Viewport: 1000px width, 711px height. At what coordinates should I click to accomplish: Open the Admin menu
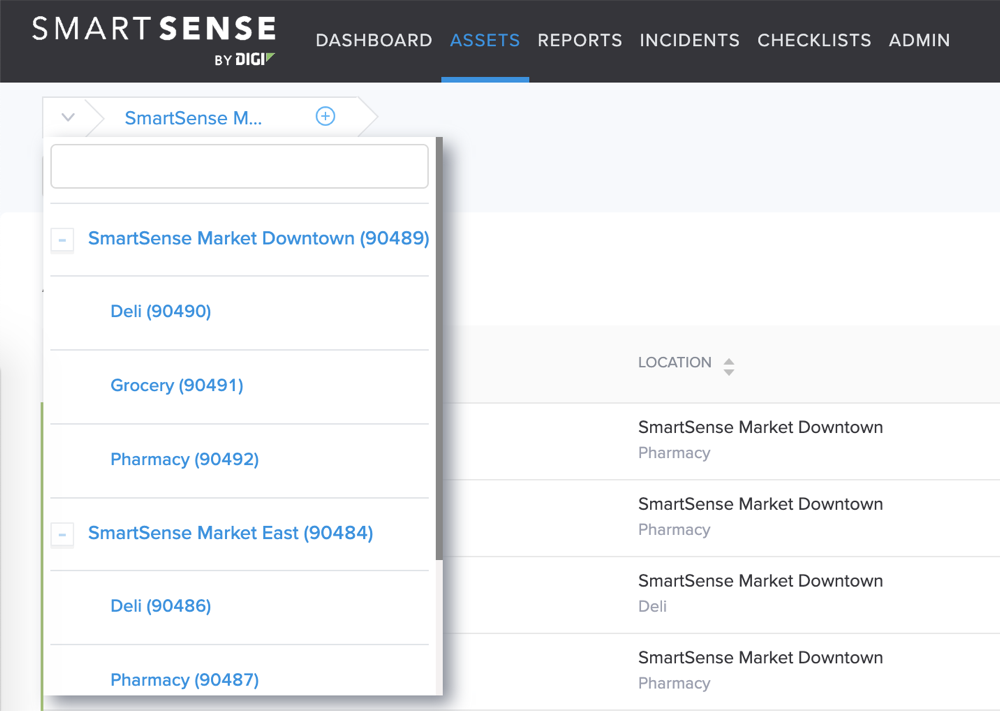919,40
